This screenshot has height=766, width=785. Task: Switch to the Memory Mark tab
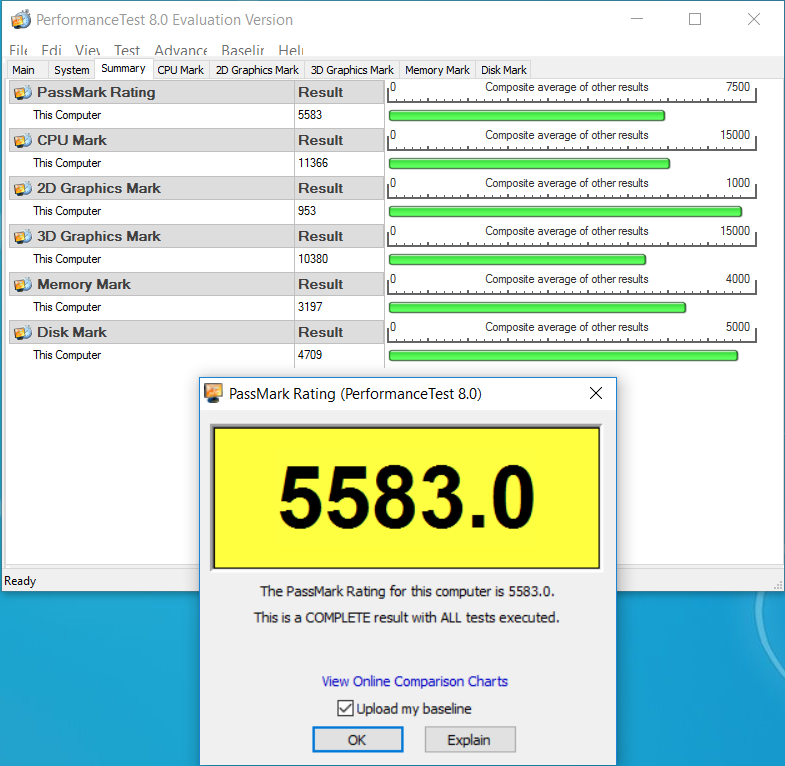pos(438,70)
